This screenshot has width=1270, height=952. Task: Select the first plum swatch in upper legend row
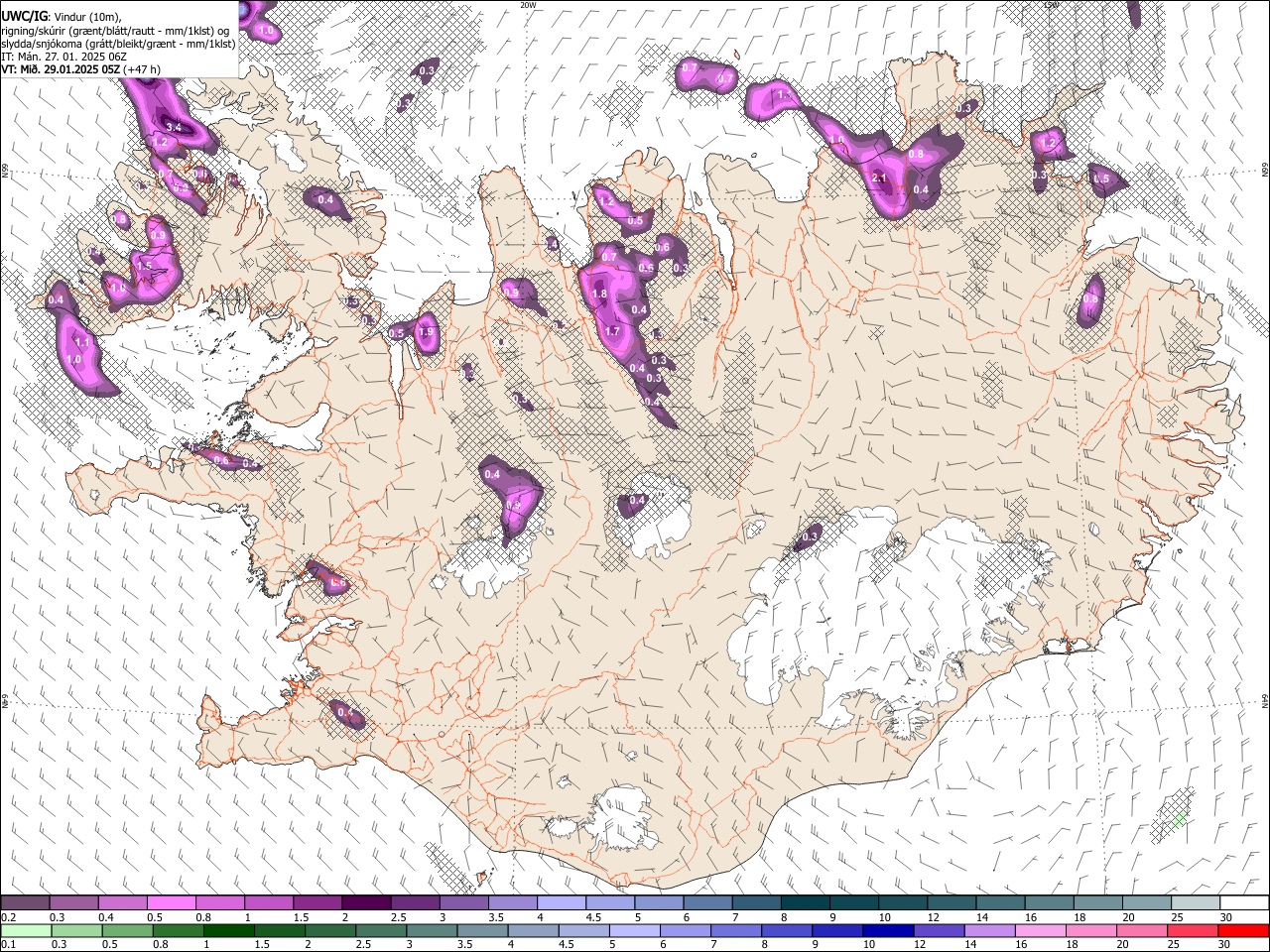[25, 903]
